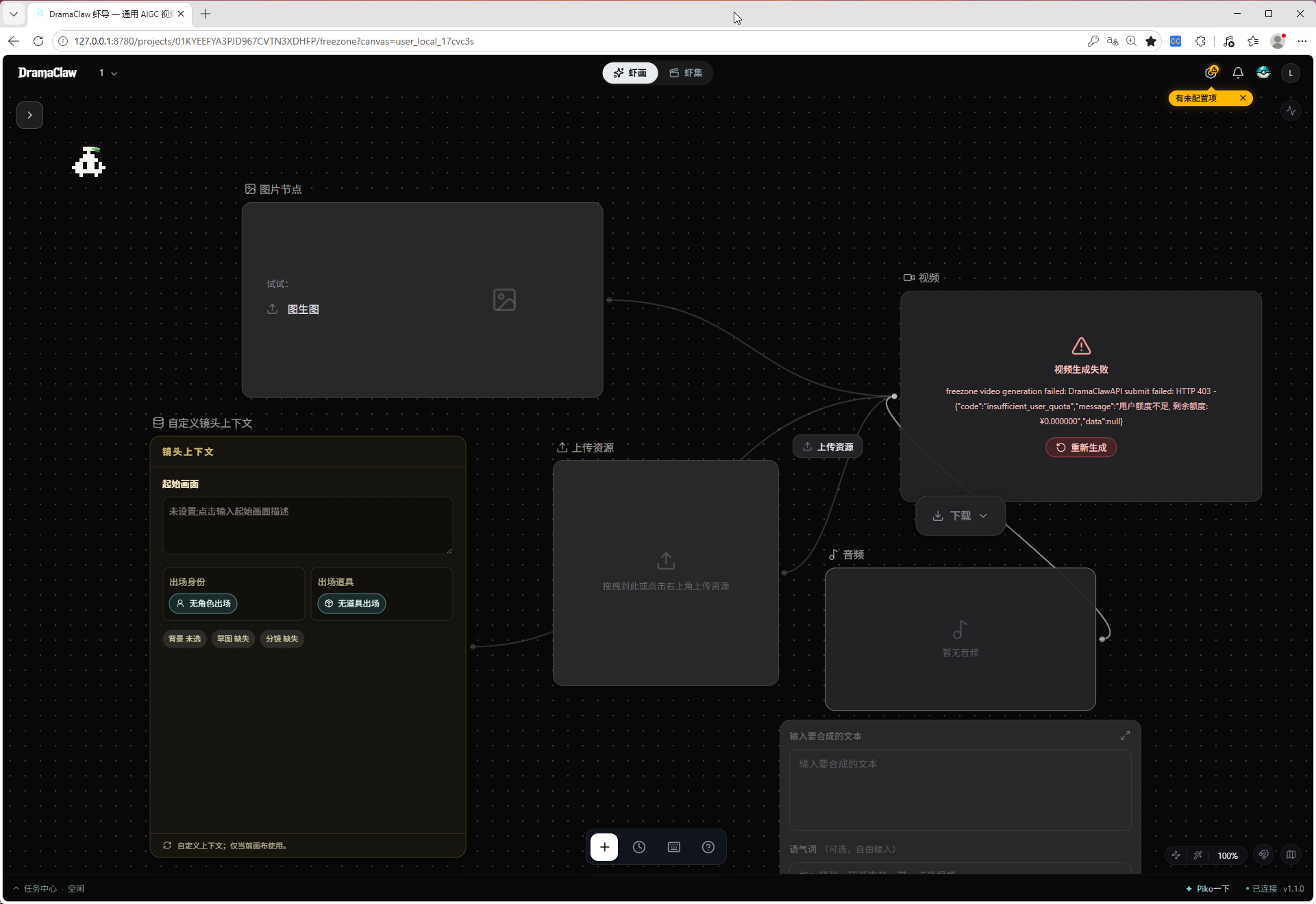Open the 下载 dropdown under video node
Viewport: 1316px width, 904px height.
[960, 515]
